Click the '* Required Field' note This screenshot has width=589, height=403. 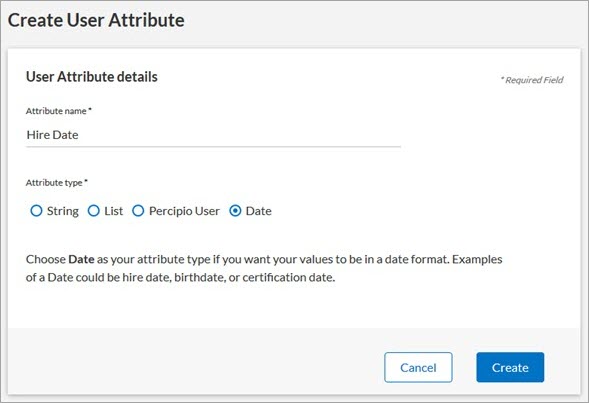[x=532, y=80]
